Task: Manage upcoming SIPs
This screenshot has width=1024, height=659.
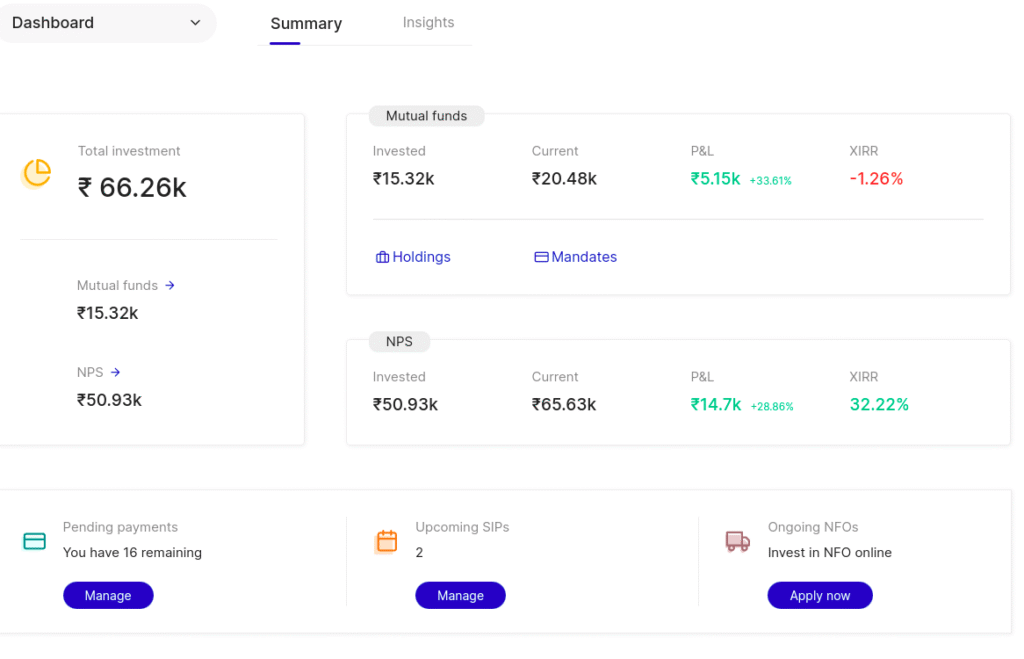Action: click(460, 595)
